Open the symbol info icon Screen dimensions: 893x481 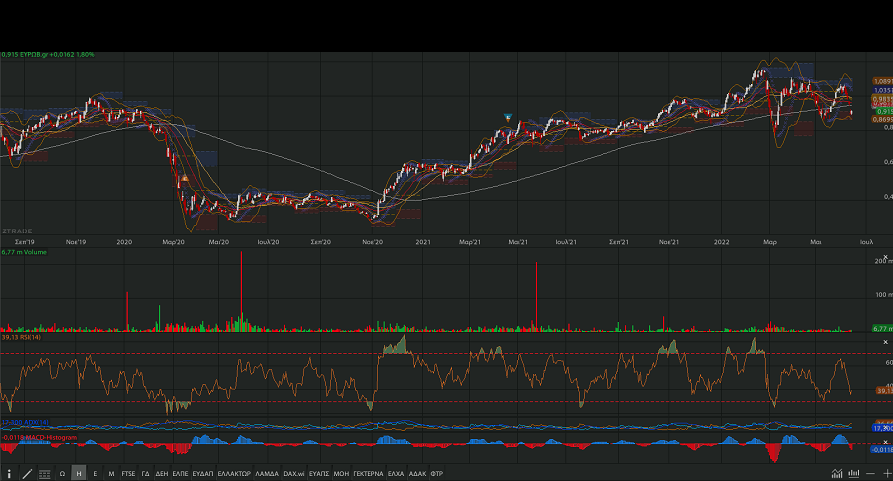point(9,473)
